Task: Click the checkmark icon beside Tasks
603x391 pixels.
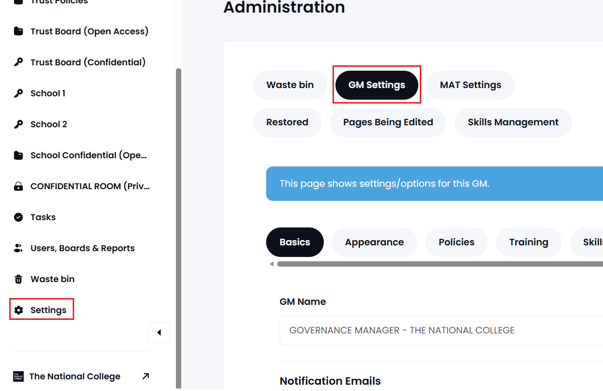Action: pyautogui.click(x=18, y=217)
